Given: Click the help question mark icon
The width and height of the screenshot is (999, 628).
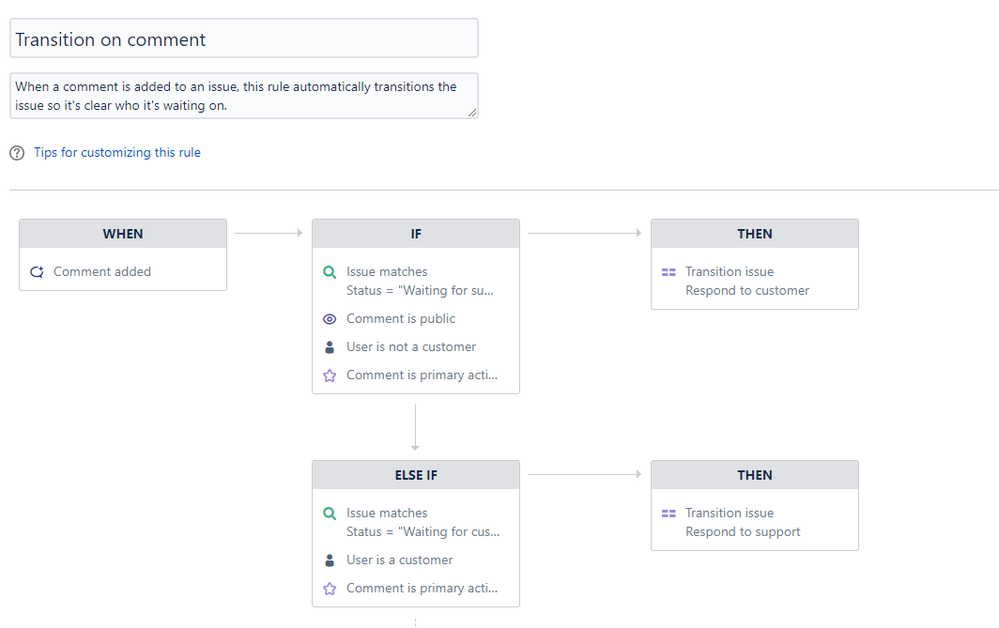Looking at the screenshot, I should [17, 153].
